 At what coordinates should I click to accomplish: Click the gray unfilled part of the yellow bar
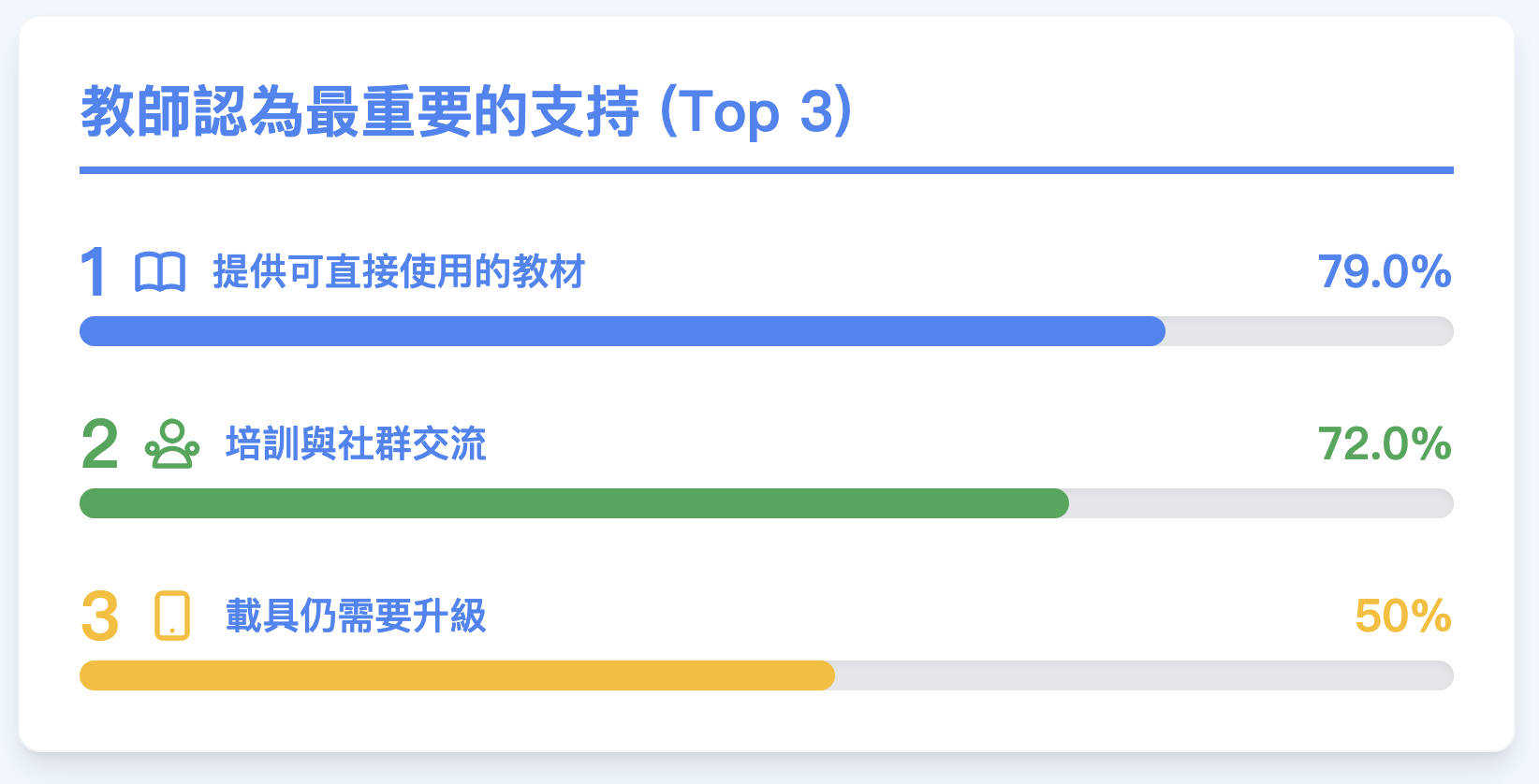(x=1143, y=675)
